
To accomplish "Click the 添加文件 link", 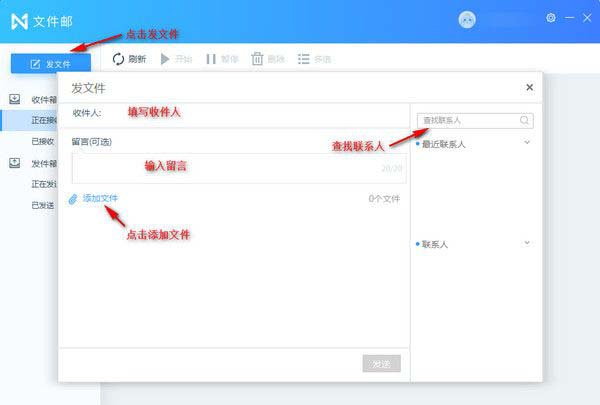I will pos(100,198).
